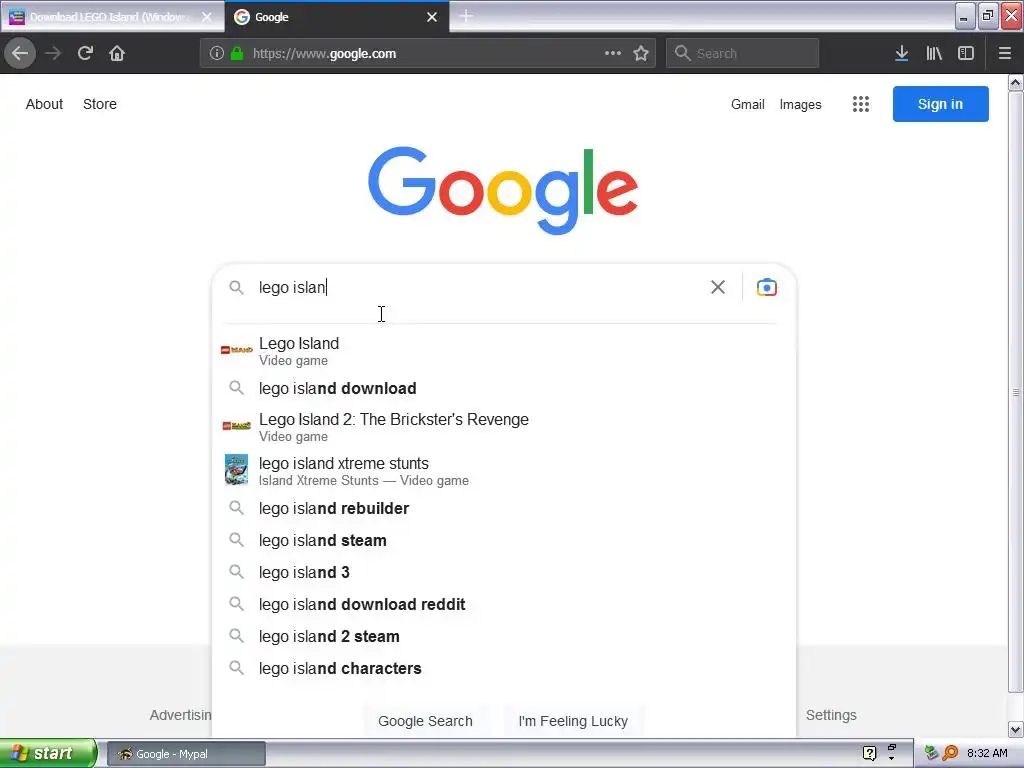Click the help question mark tray icon
Screen dimensions: 1024x768
click(869, 753)
